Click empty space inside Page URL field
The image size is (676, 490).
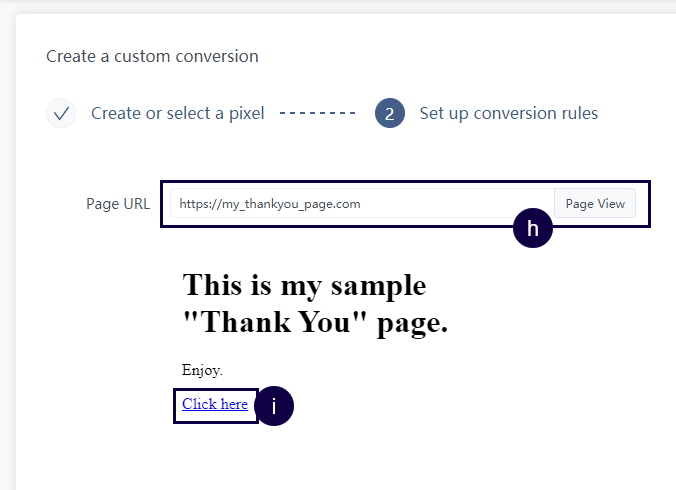460,204
